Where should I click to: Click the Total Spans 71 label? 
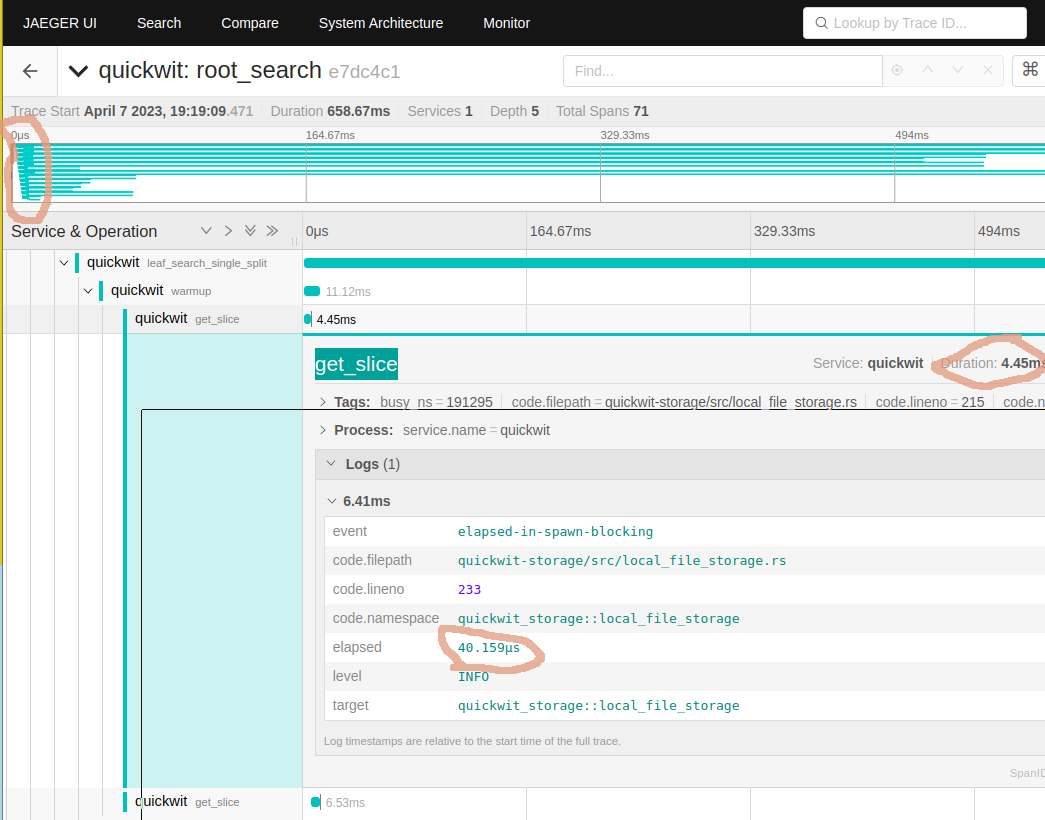[602, 111]
